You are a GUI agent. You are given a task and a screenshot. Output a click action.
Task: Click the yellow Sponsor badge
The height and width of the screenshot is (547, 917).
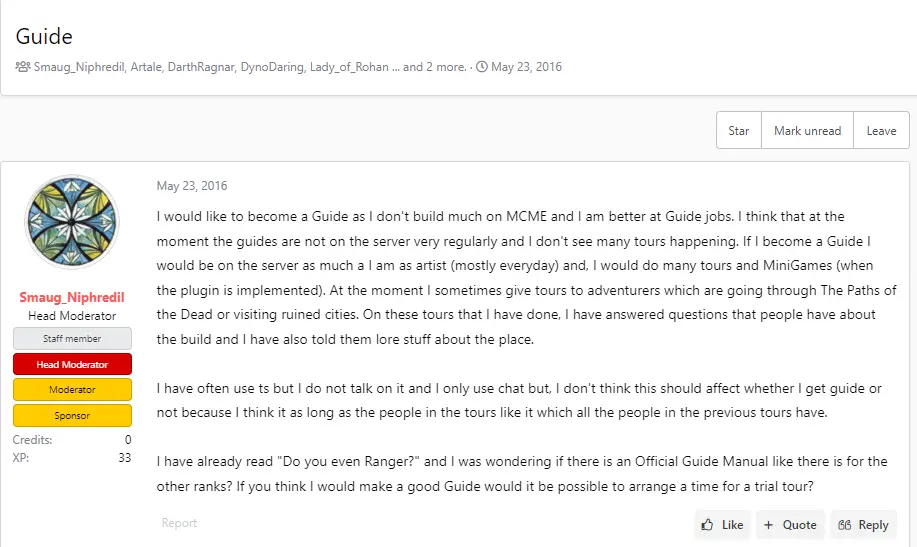tap(71, 415)
